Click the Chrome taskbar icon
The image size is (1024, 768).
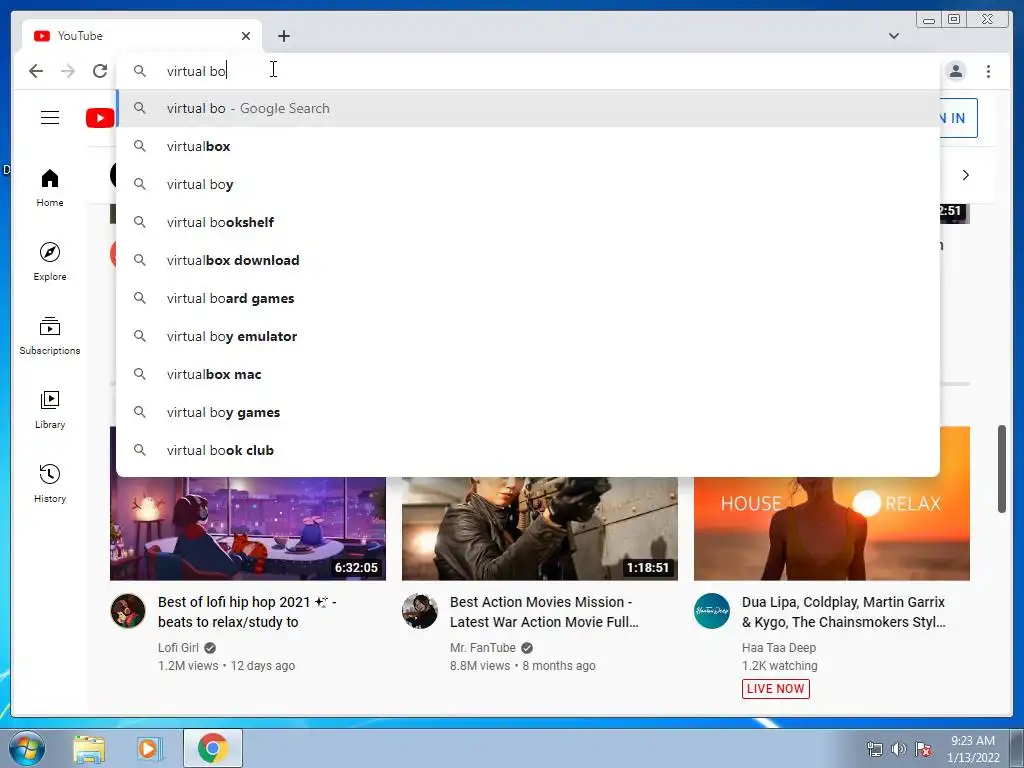(x=213, y=748)
